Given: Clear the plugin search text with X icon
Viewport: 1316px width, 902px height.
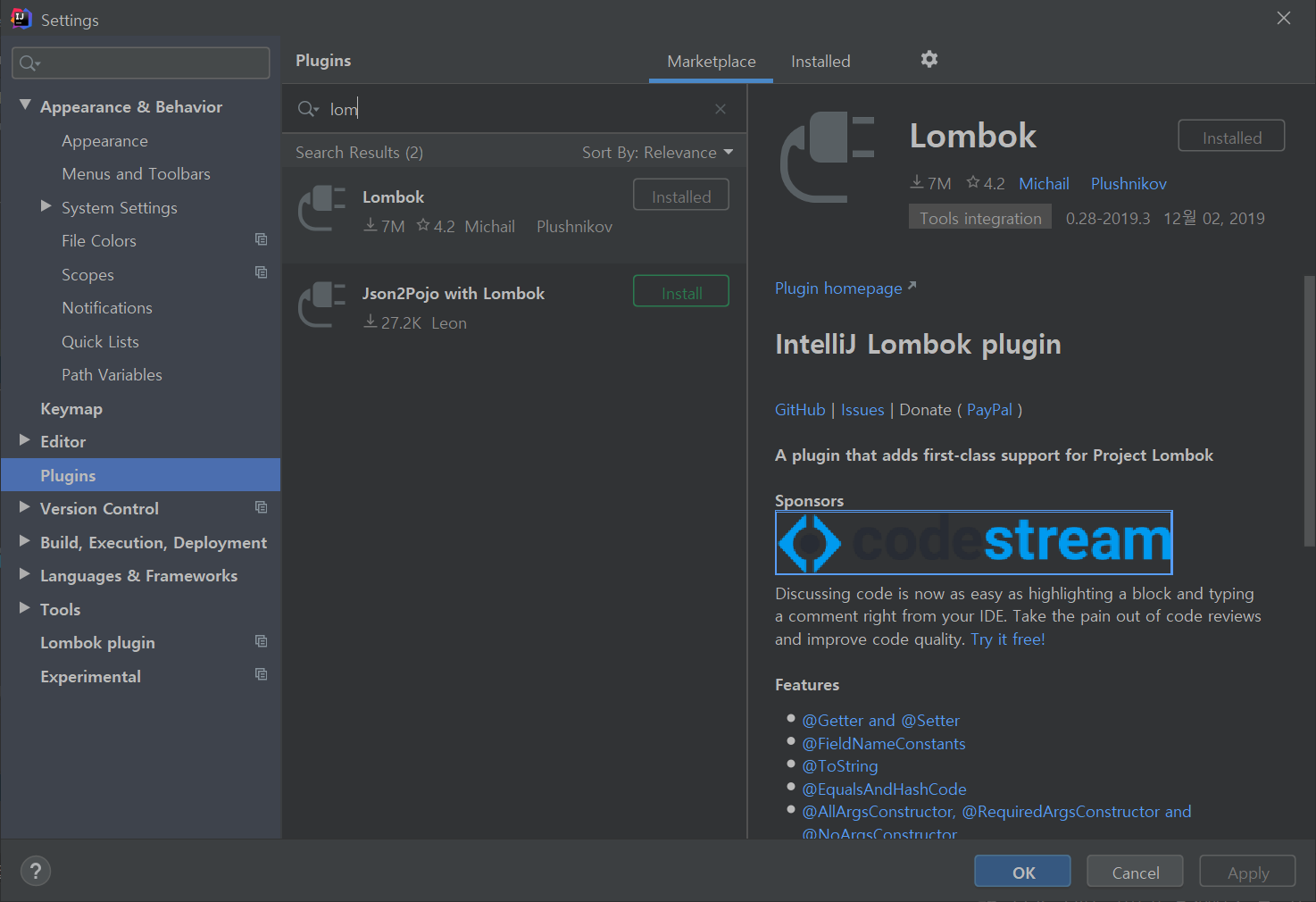Looking at the screenshot, I should tap(720, 109).
